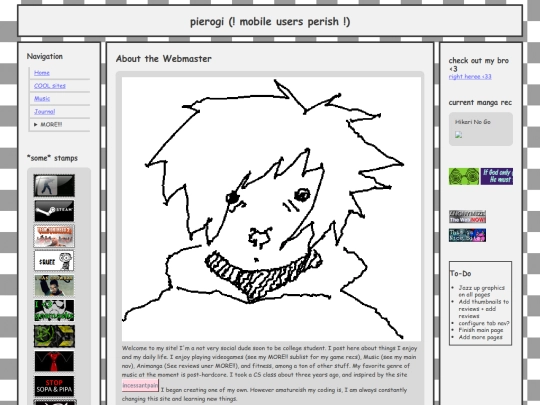The height and width of the screenshot is (405, 540).
Task: Click the green biohazard symbol stamp
Action: pyautogui.click(x=54, y=336)
